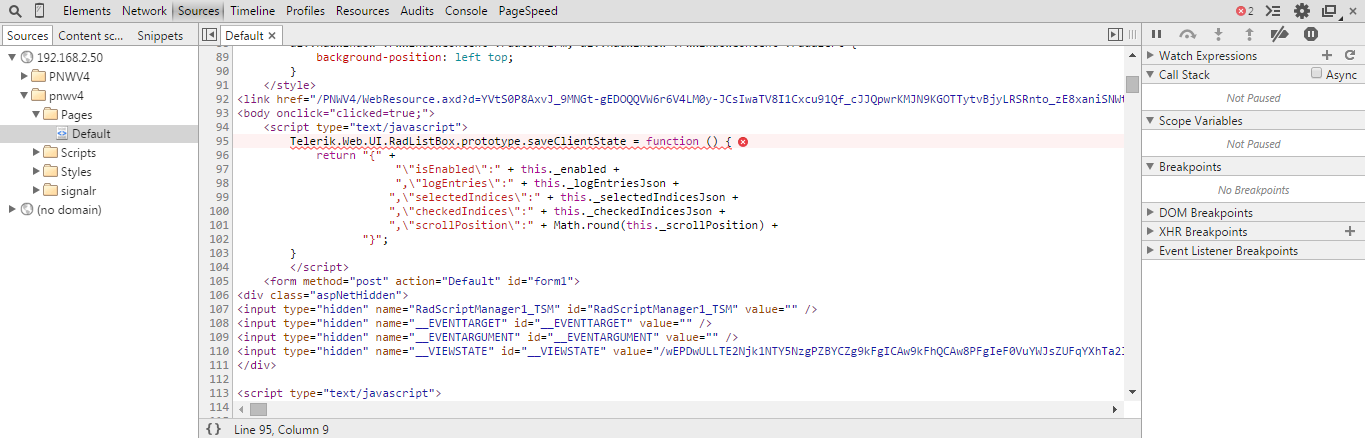Add a new watch expression
The width and height of the screenshot is (1365, 438).
pyautogui.click(x=1327, y=56)
